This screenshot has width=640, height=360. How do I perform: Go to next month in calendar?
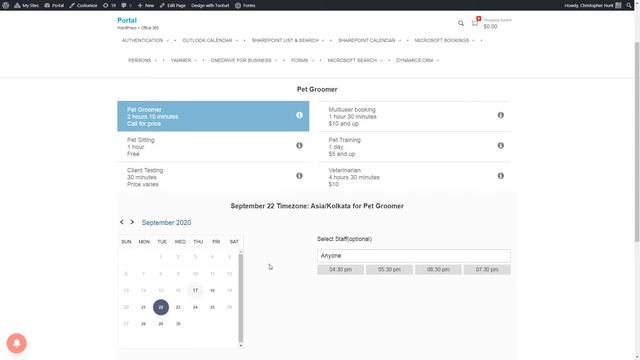132,222
